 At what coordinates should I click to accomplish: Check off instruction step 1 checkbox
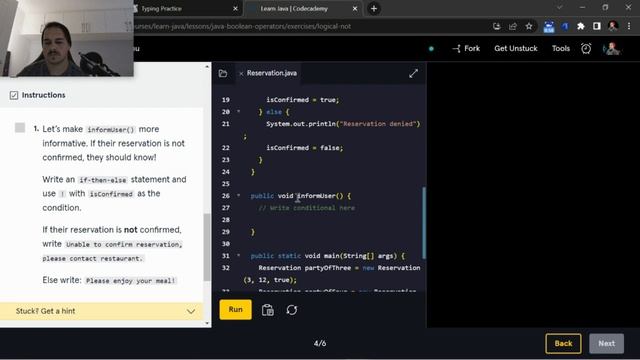[20, 128]
